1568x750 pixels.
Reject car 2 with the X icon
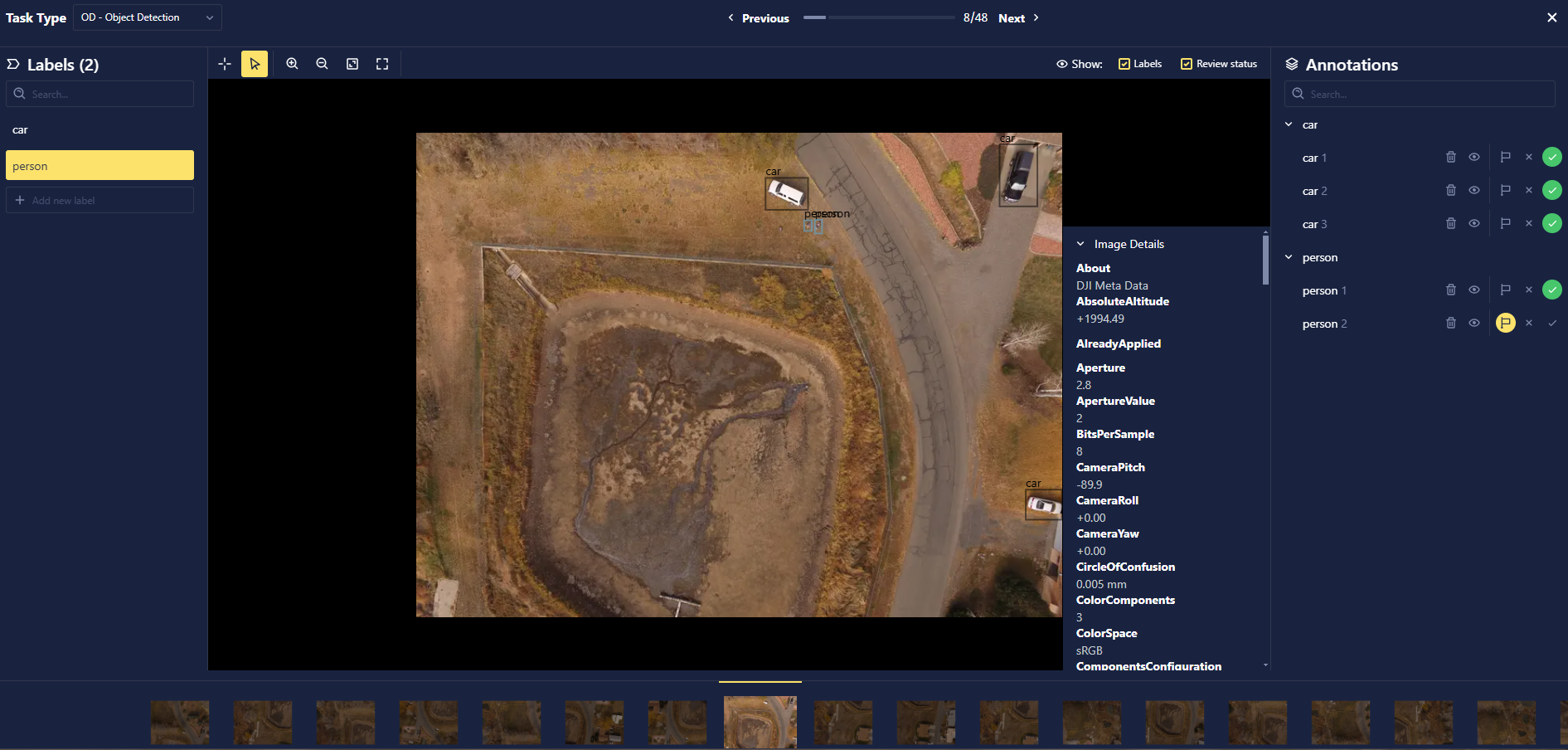click(1529, 190)
